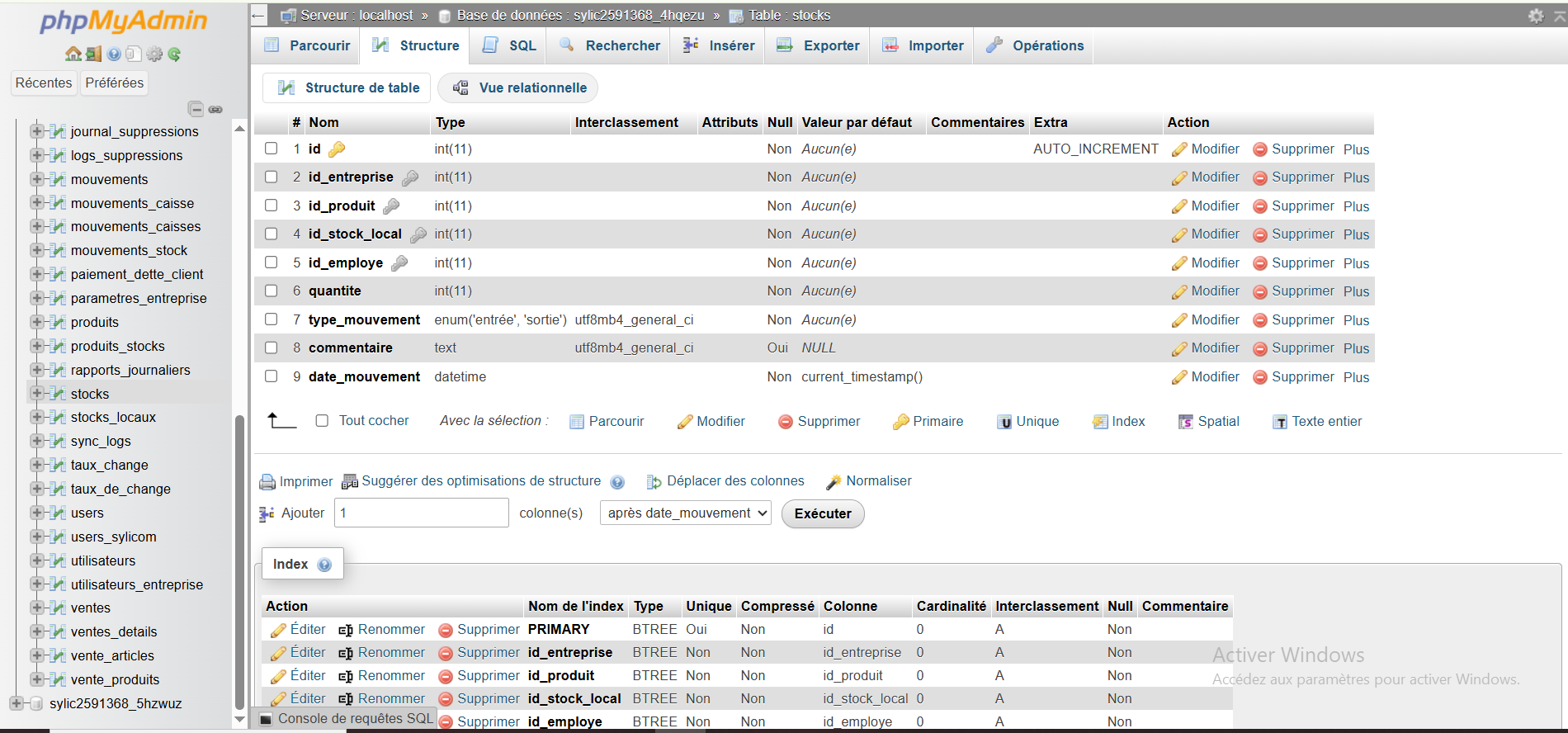Viewport: 1568px width, 733px height.
Task: Click the Imprimer printer icon
Action: pos(267,482)
